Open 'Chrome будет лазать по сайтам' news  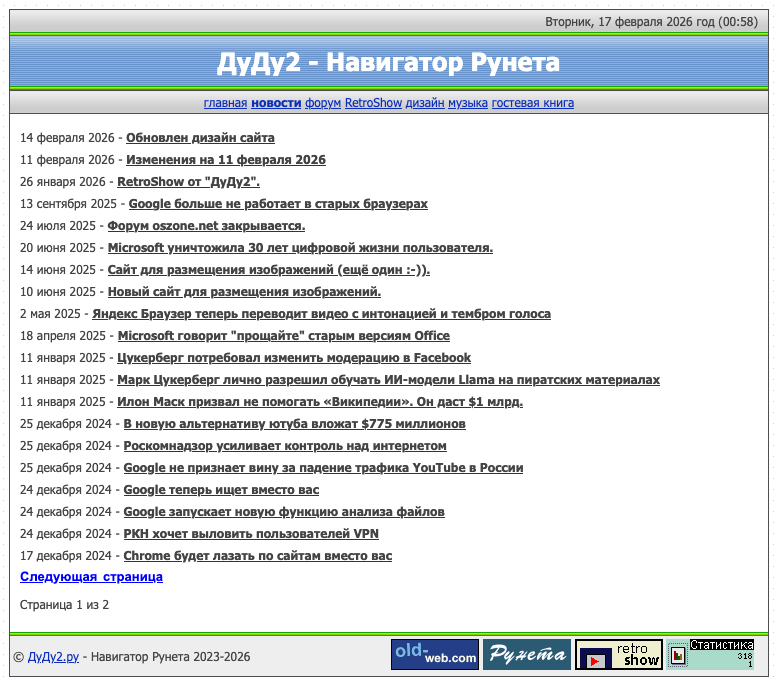[257, 556]
